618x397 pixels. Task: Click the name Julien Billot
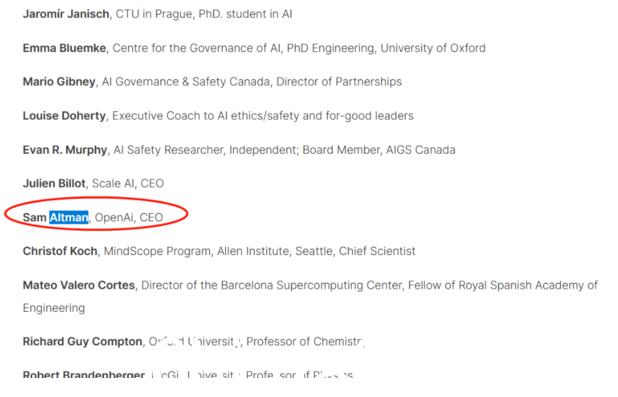point(54,184)
